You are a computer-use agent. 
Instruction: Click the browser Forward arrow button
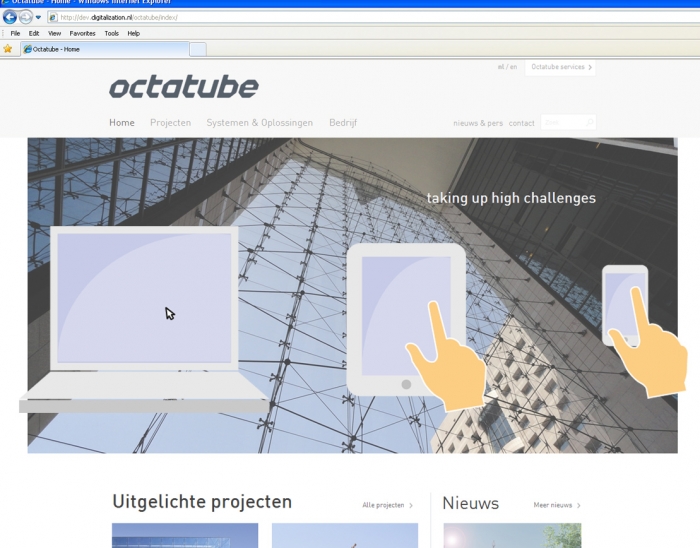click(25, 17)
